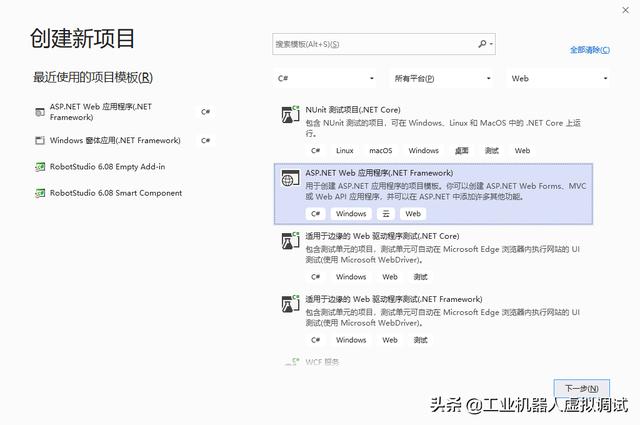The image size is (640, 425).
Task: Select ASP.NET Web application (.NET Framework) template
Action: (433, 194)
